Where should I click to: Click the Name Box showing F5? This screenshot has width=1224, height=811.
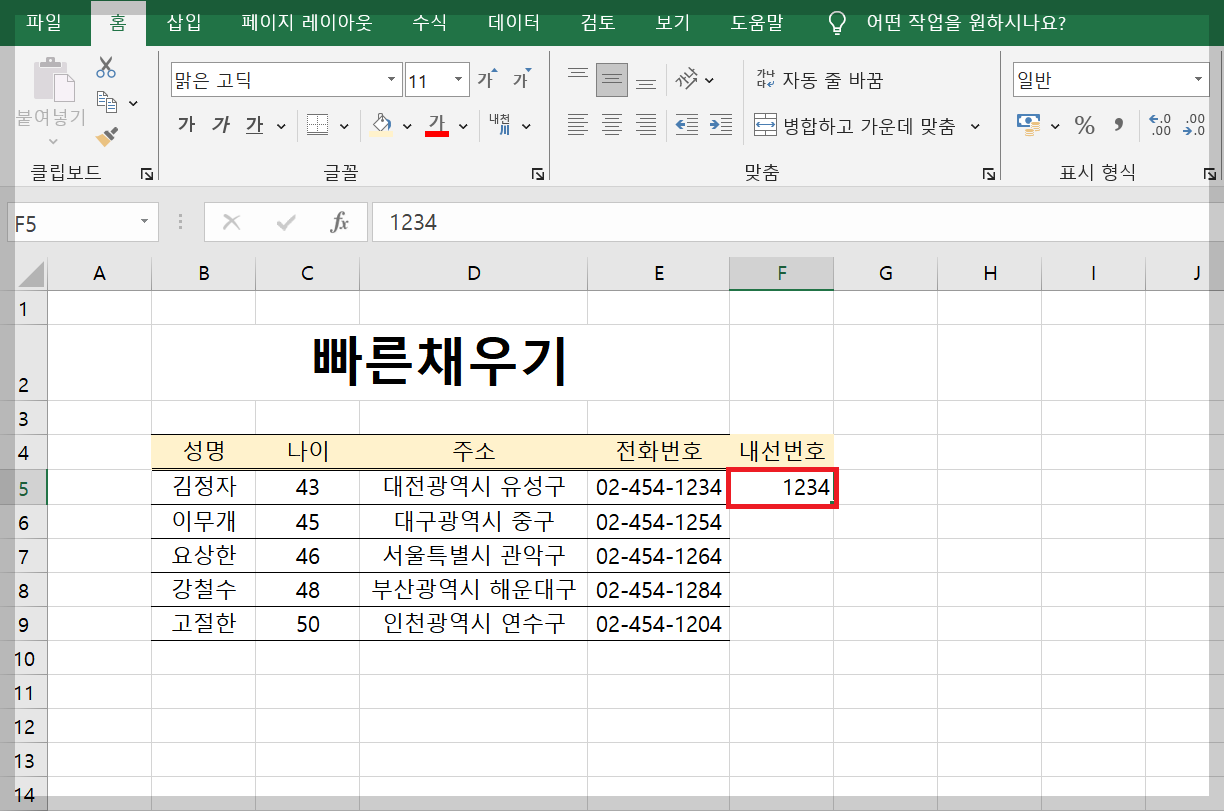pos(75,222)
